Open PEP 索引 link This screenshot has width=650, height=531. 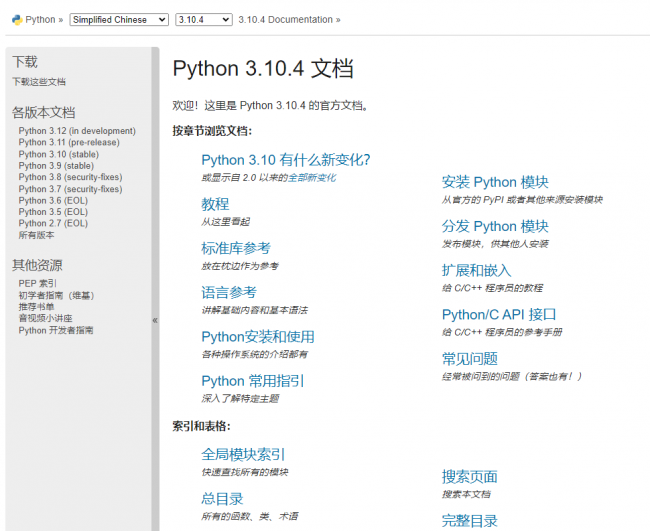(x=37, y=284)
